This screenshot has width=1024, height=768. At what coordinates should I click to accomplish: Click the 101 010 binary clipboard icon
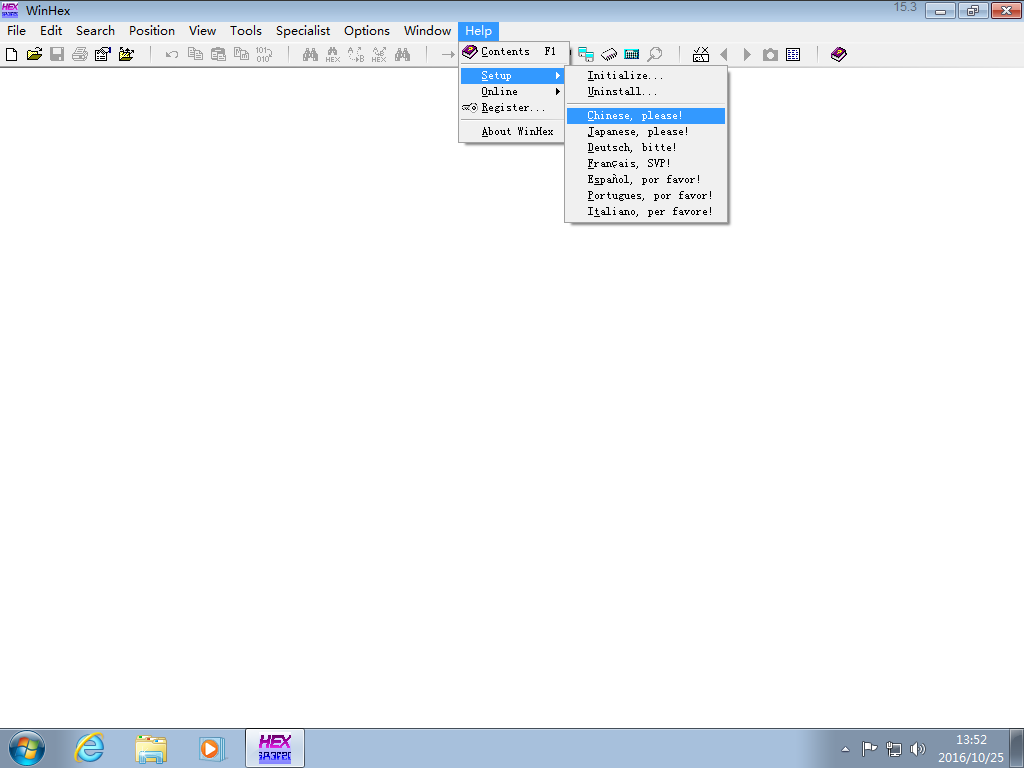tap(264, 54)
